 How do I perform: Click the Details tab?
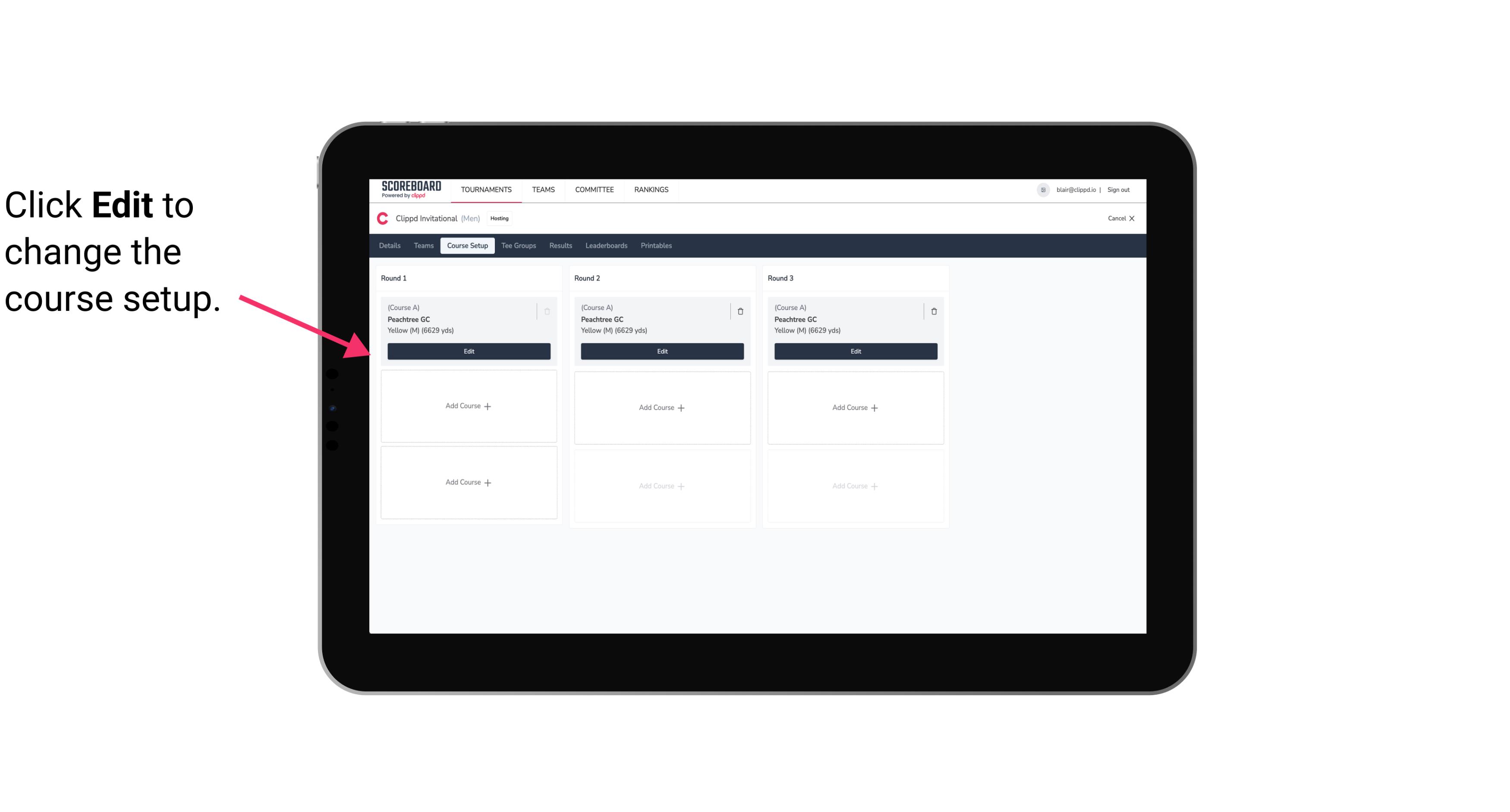pos(390,246)
